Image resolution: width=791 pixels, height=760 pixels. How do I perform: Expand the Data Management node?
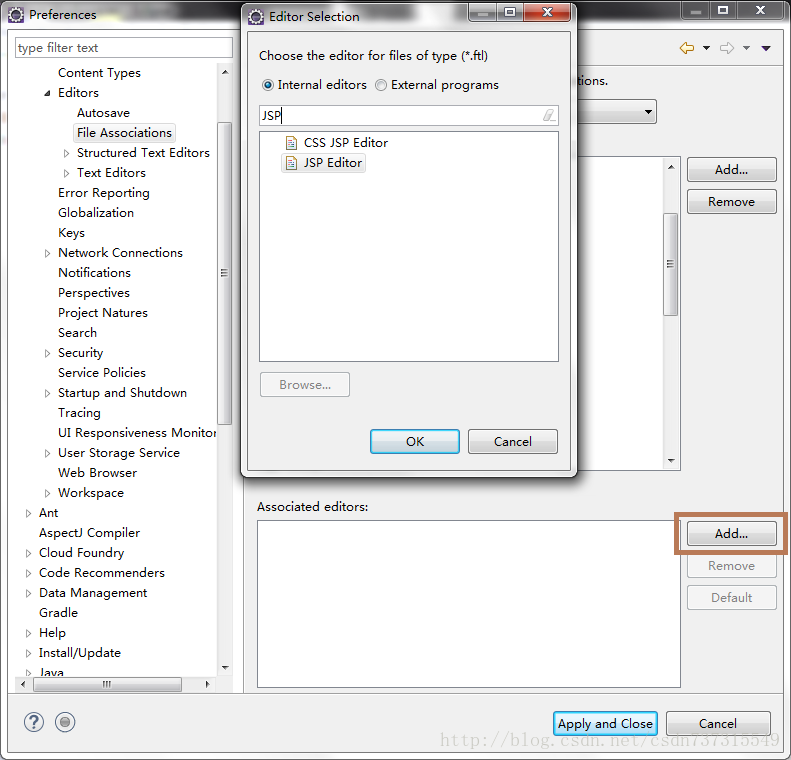28,594
